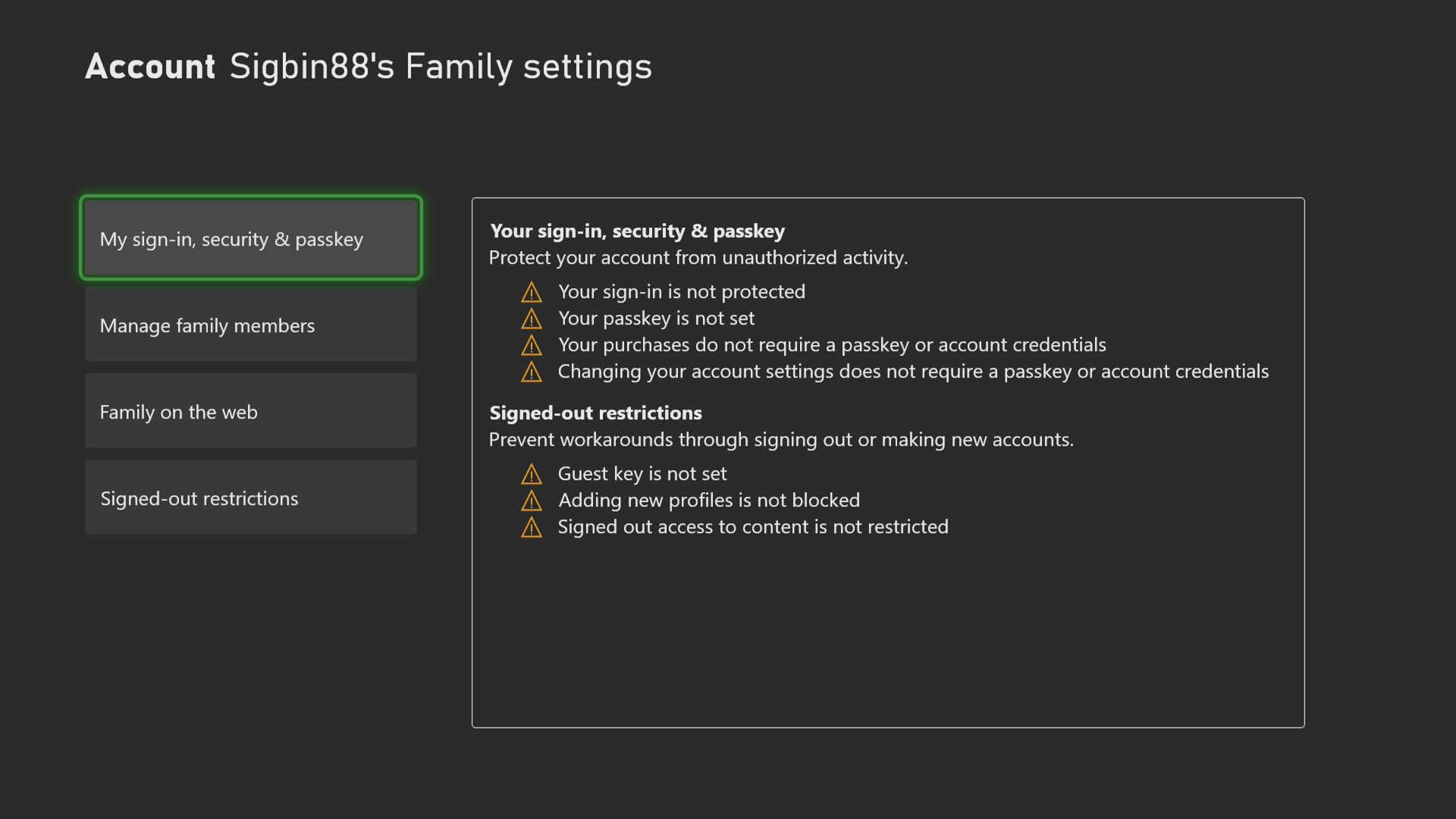The height and width of the screenshot is (819, 1456).
Task: Click the warning icon beside sign-in protection alert
Action: coord(532,292)
